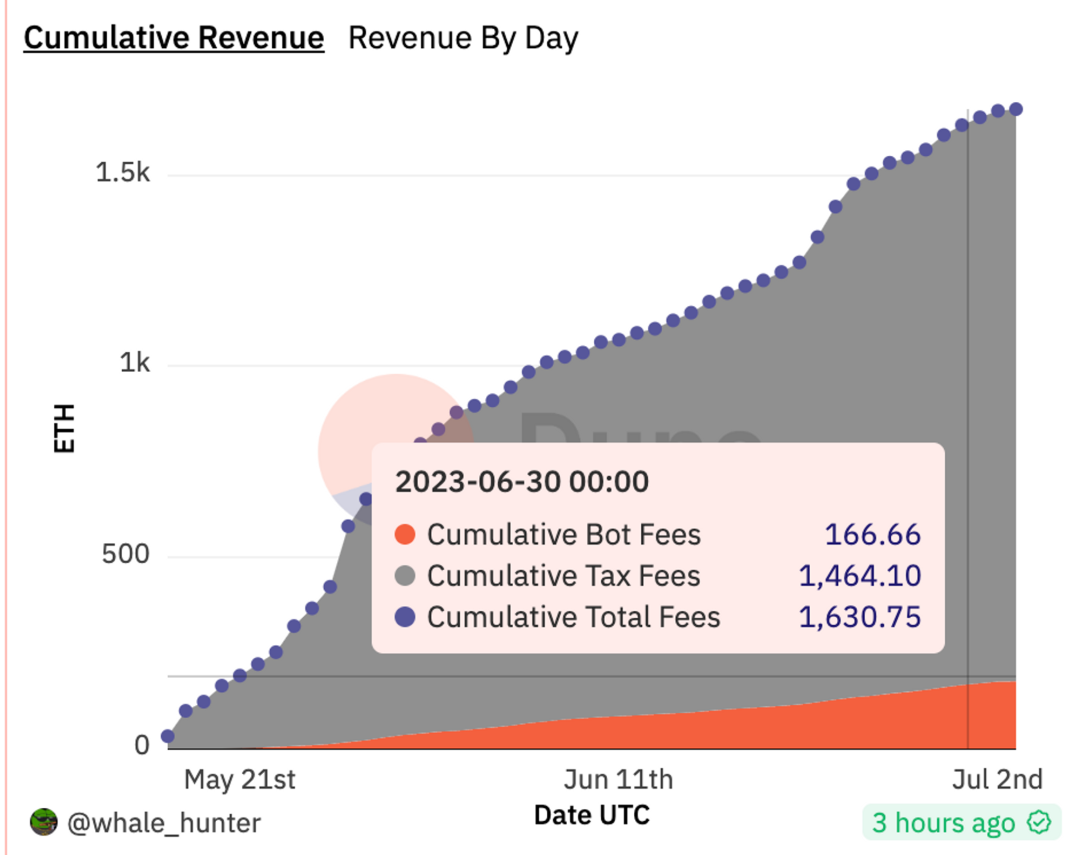The width and height of the screenshot is (1080, 855).
Task: Click the ETH y-axis title
Action: (x=64, y=428)
